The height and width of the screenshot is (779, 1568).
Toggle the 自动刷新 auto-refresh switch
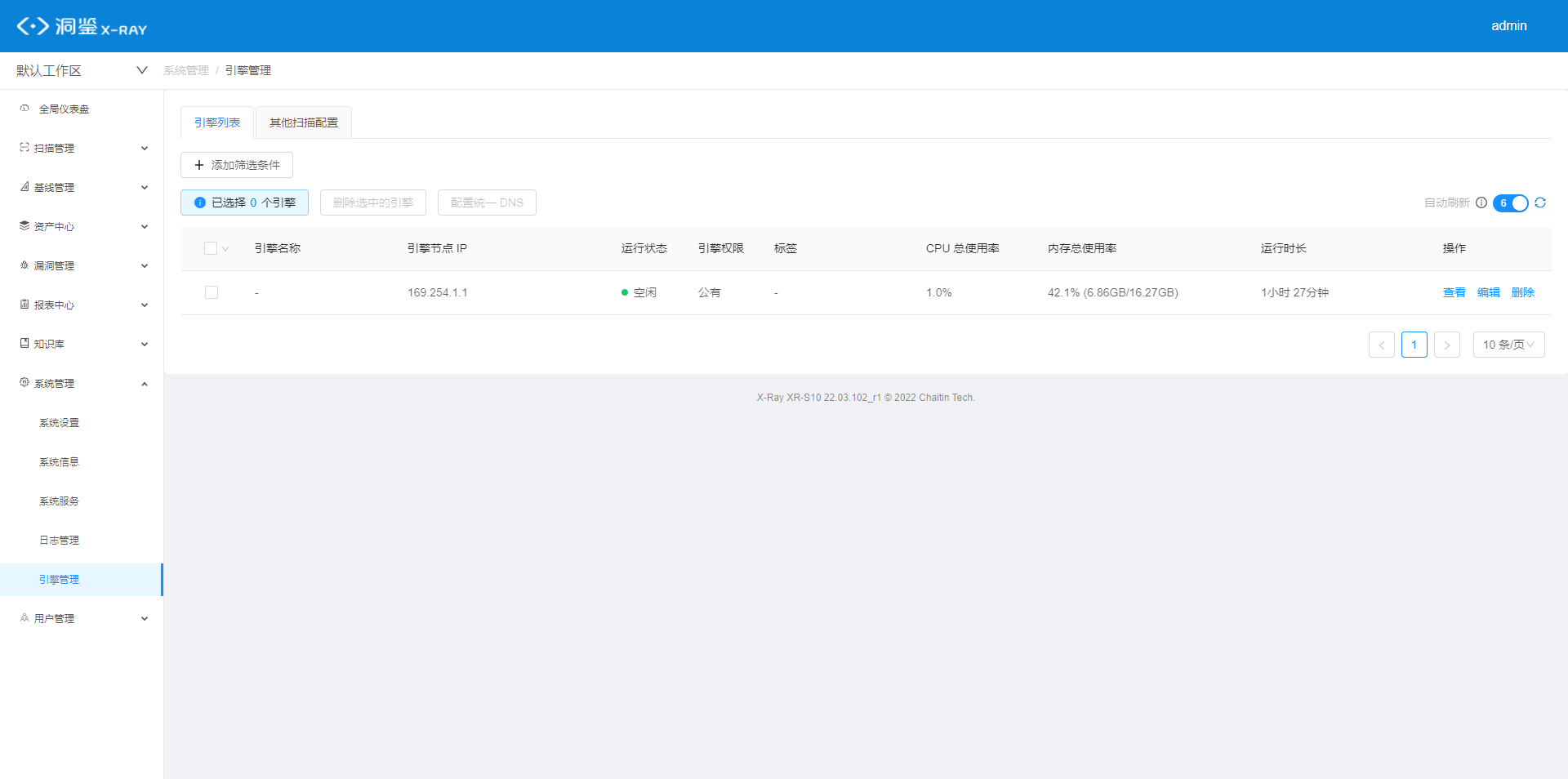(x=1510, y=203)
